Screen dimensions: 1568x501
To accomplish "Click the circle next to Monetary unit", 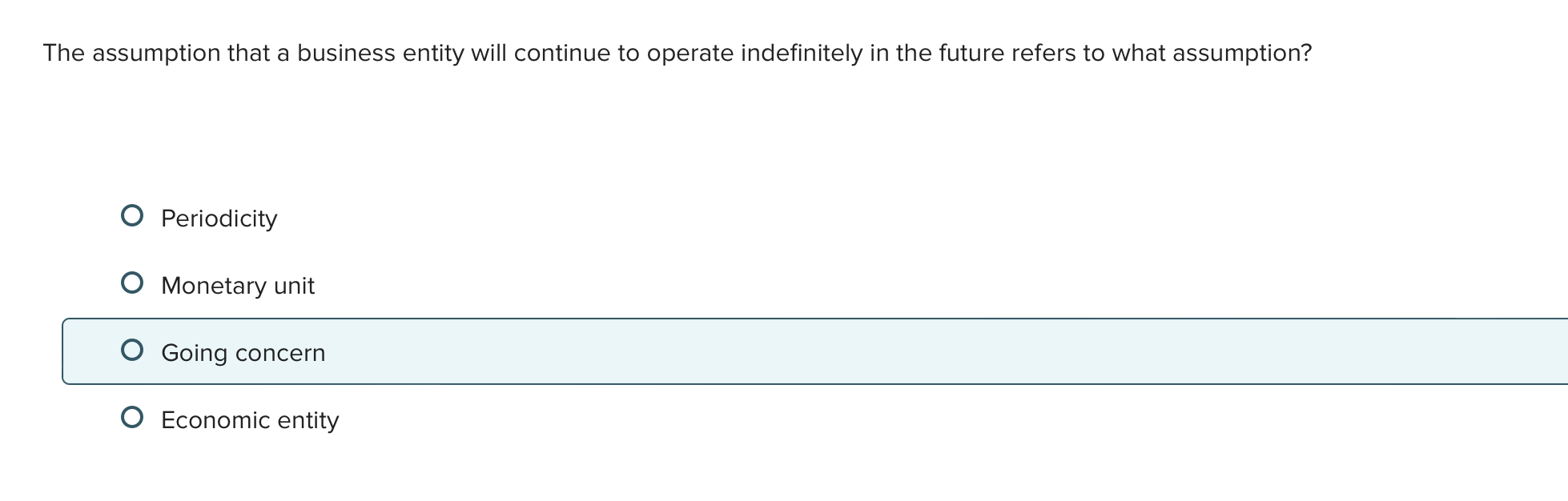I will [x=133, y=282].
